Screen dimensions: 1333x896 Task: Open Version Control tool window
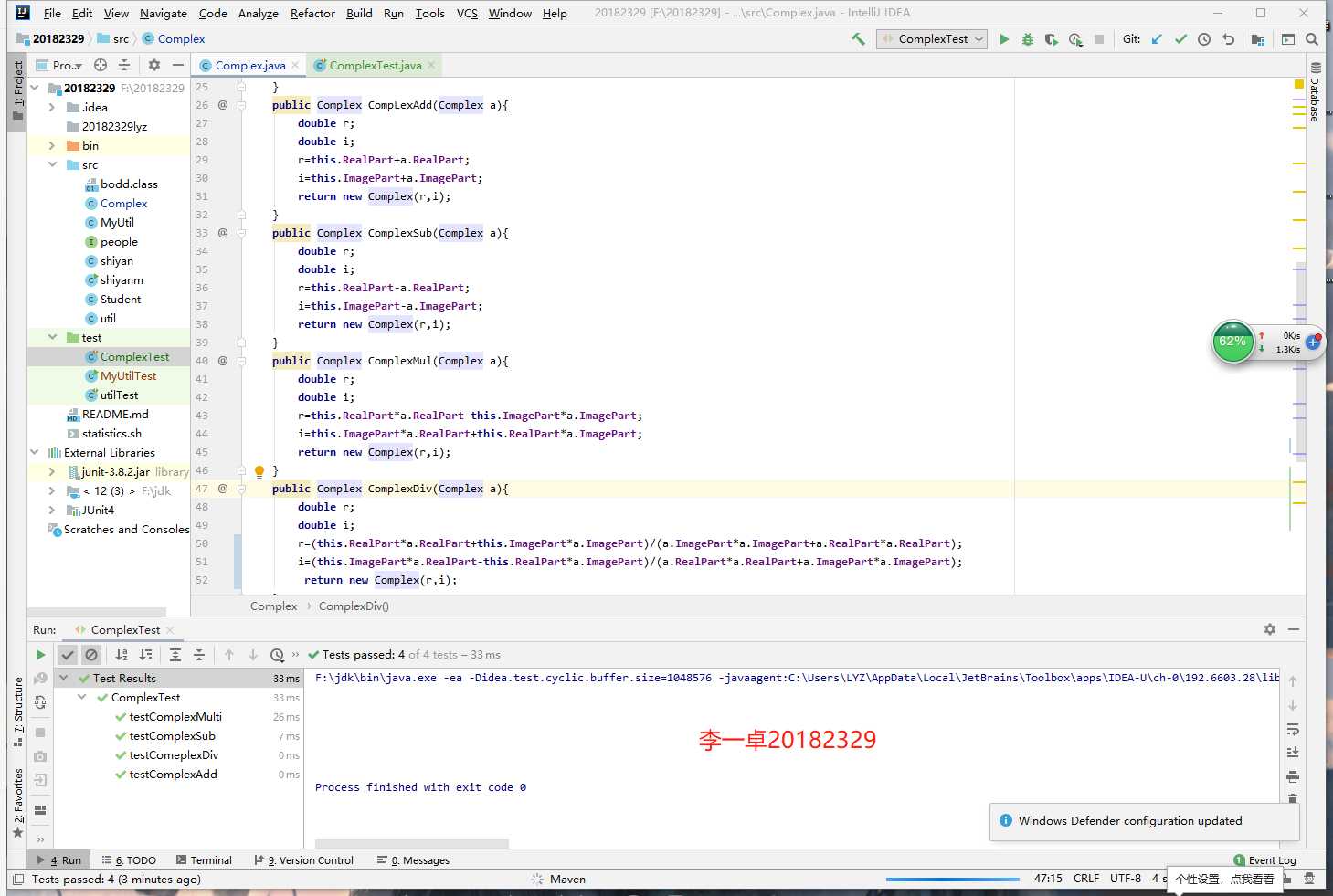[x=303, y=860]
